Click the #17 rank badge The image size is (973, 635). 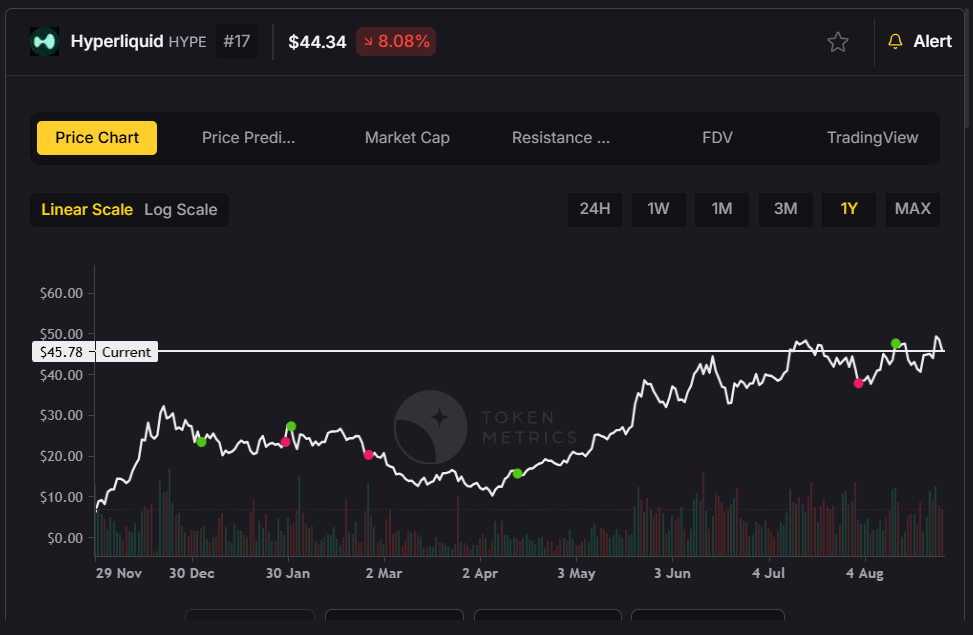(x=237, y=42)
